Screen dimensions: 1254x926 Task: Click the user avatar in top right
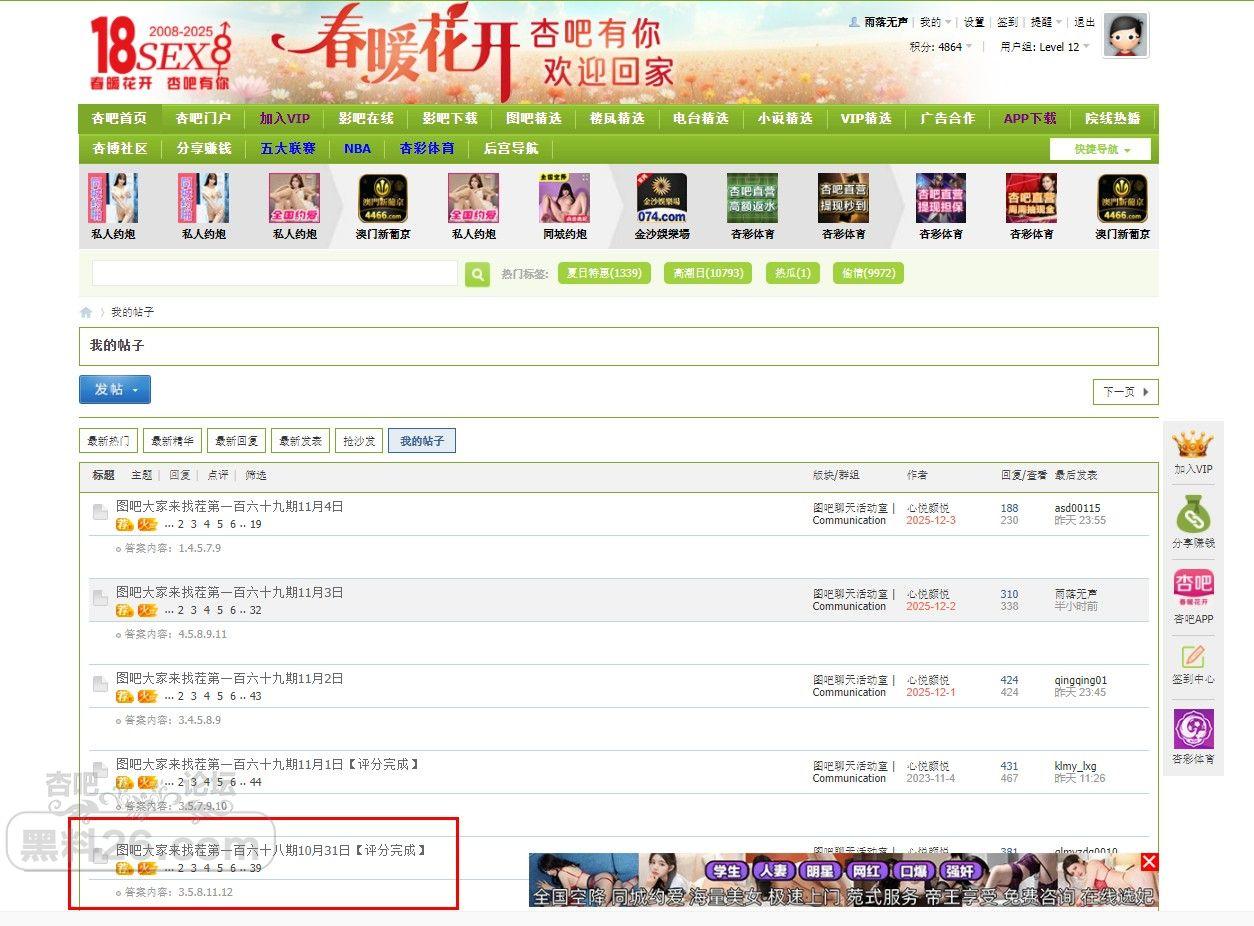tap(1125, 36)
